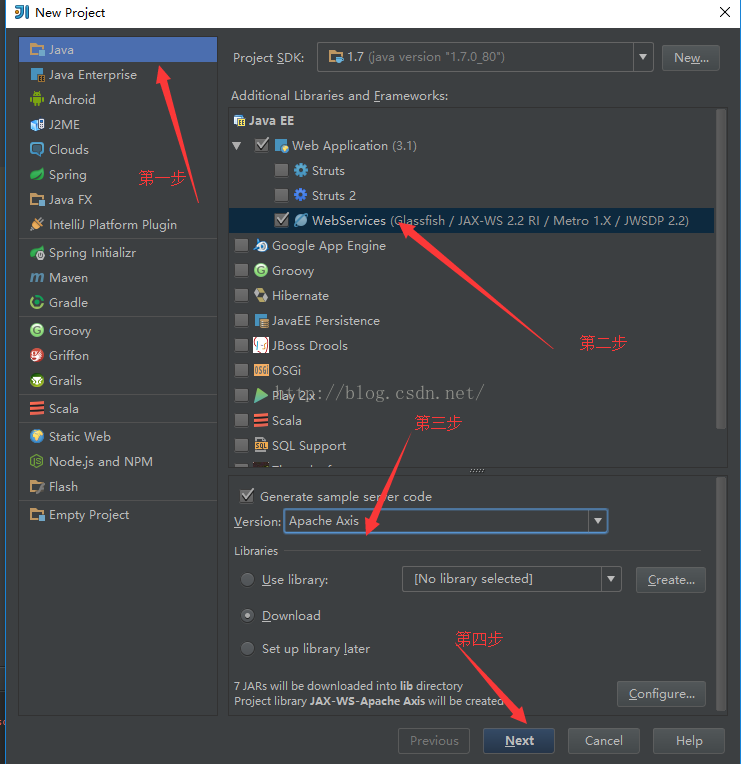
Task: Open the Project SDK dropdown arrow
Action: 643,57
